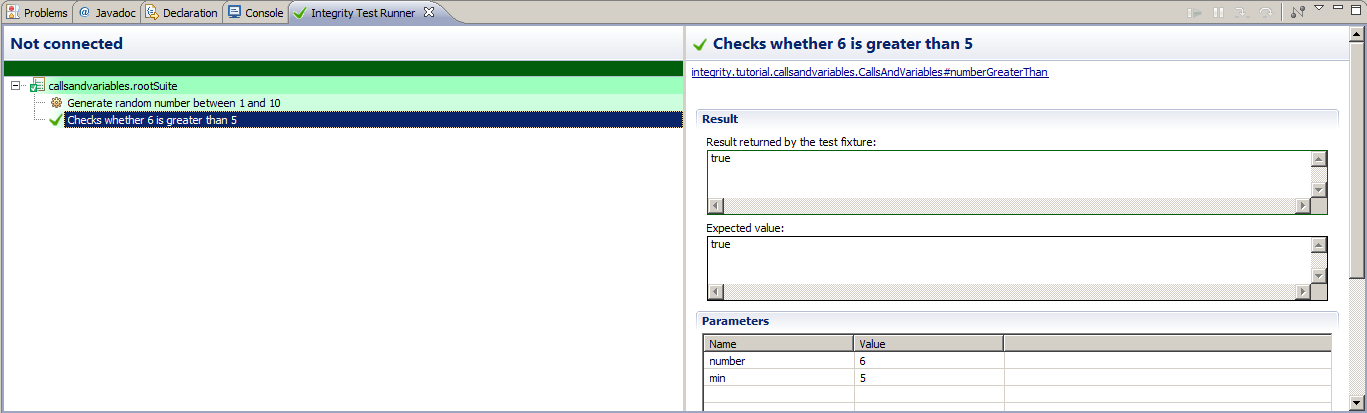The height and width of the screenshot is (413, 1367).
Task: Click the gear icon beside Generate random number
Action: pyautogui.click(x=56, y=103)
